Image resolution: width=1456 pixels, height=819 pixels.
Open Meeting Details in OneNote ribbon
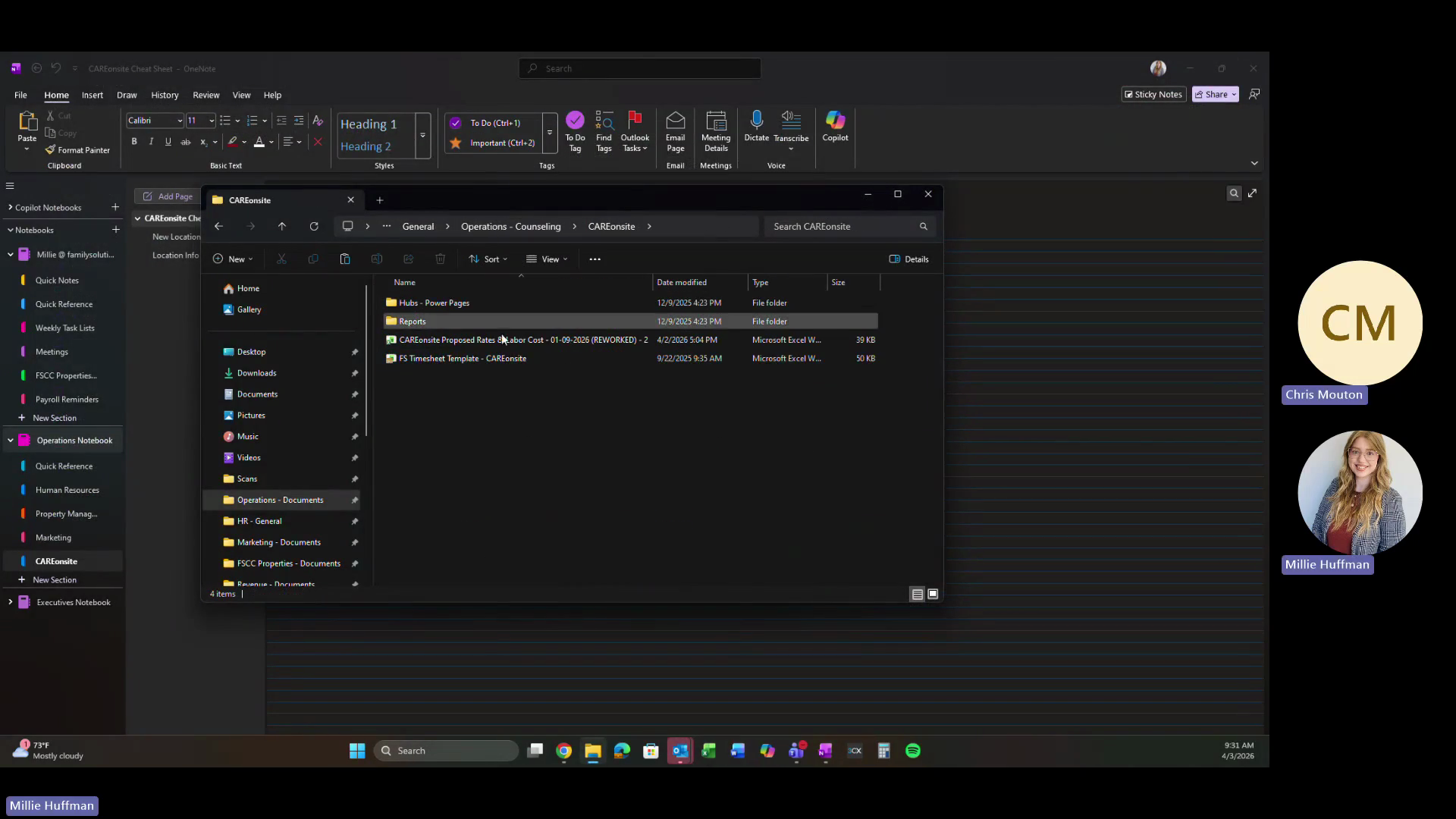716,131
